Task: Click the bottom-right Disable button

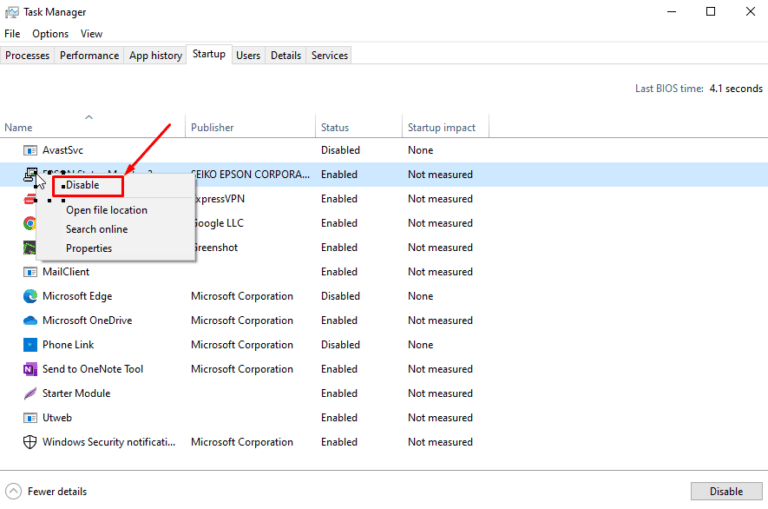Action: (726, 491)
